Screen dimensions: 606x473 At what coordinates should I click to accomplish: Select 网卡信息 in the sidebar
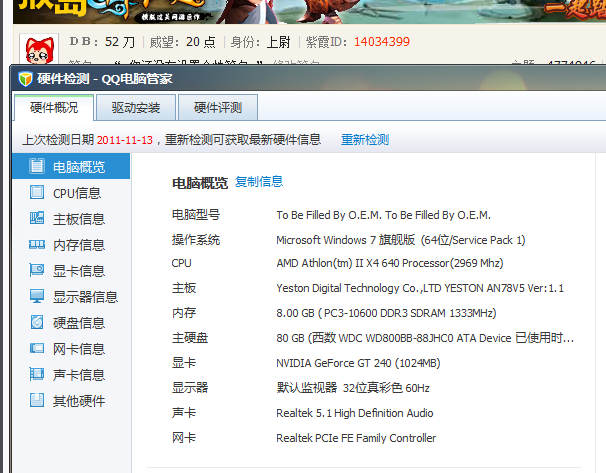(x=71, y=349)
